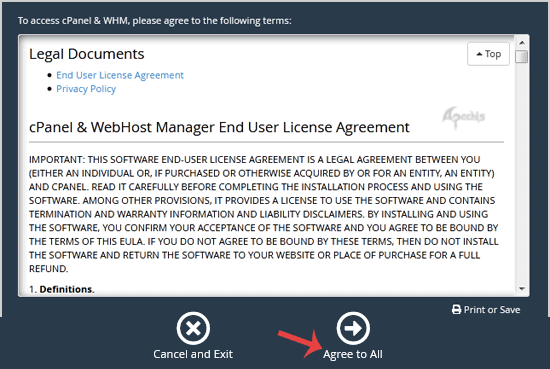The height and width of the screenshot is (369, 550).
Task: Jump back up with the Top button
Action: [488, 54]
